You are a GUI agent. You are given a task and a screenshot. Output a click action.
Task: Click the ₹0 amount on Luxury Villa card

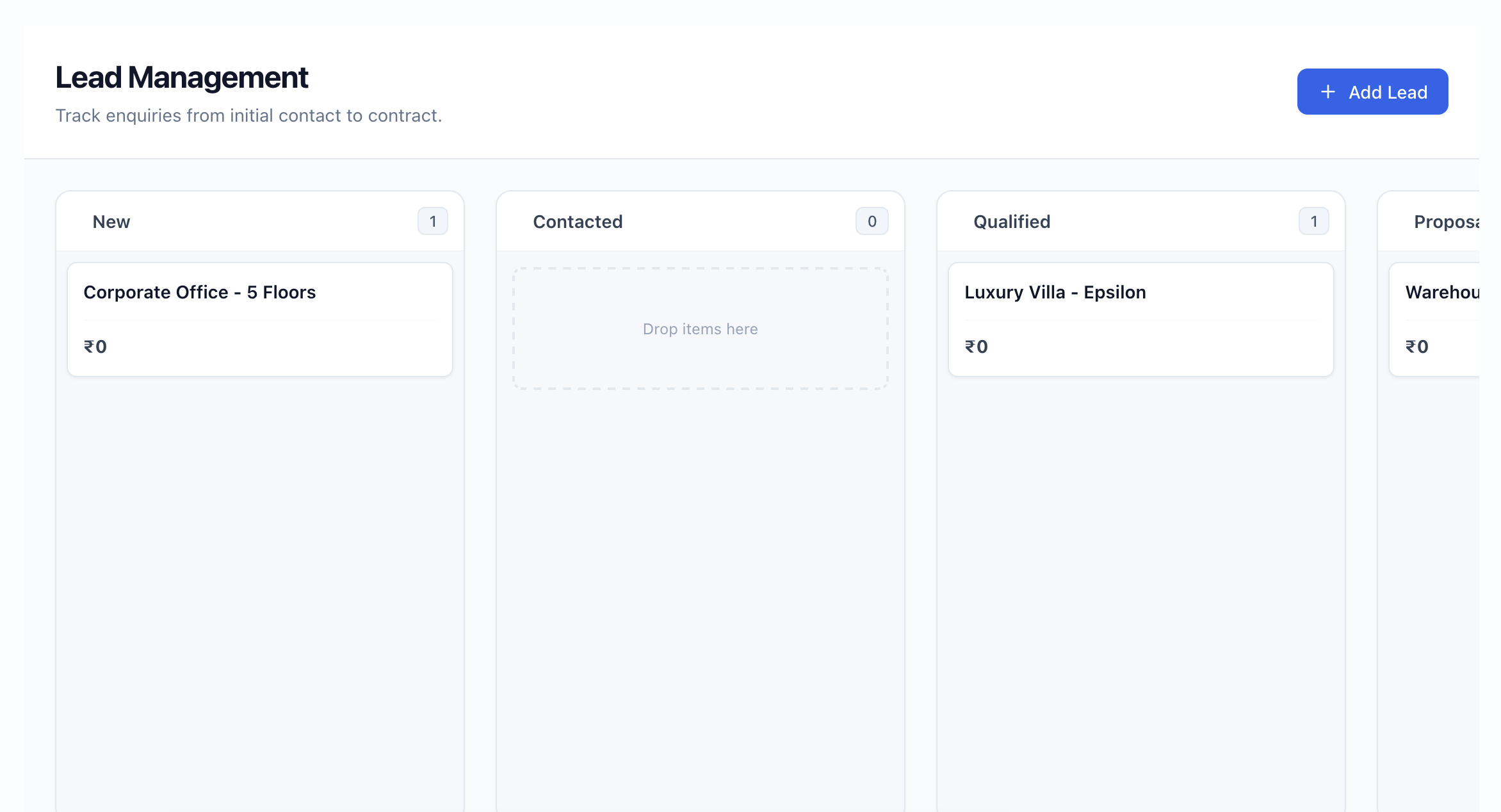click(x=977, y=347)
